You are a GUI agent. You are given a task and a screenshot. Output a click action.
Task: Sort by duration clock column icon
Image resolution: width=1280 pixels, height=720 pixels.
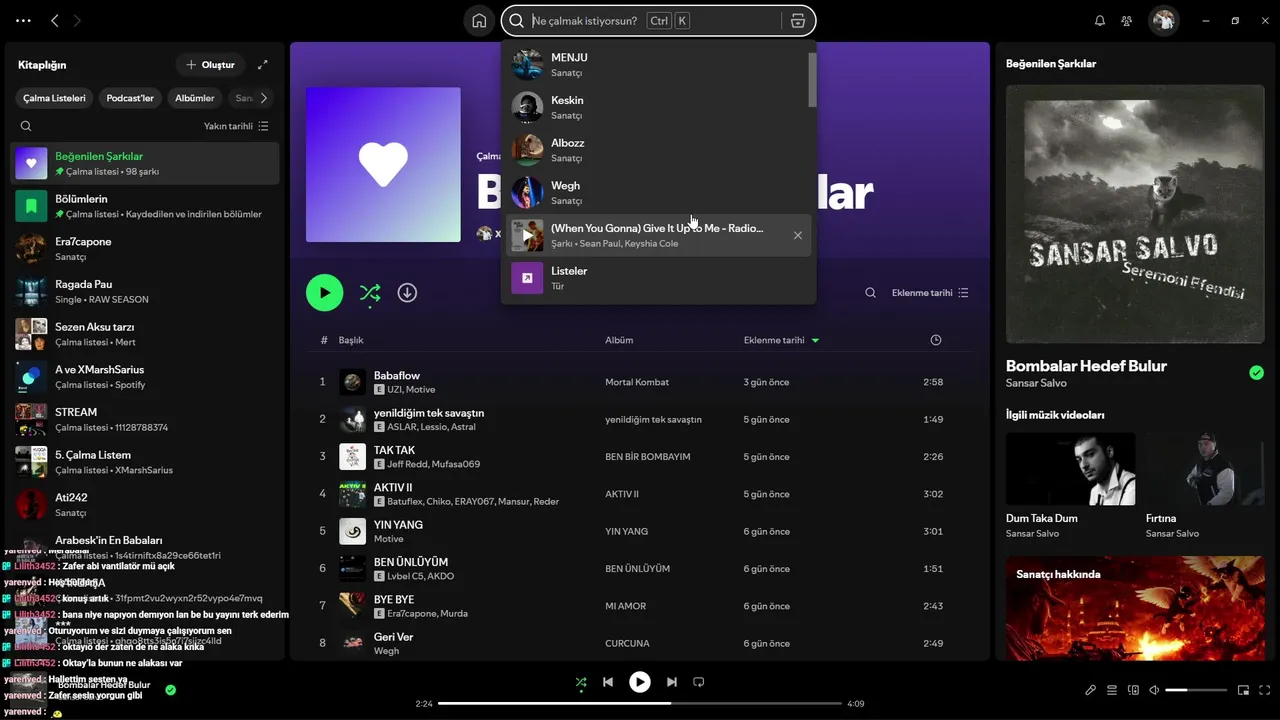tap(936, 340)
